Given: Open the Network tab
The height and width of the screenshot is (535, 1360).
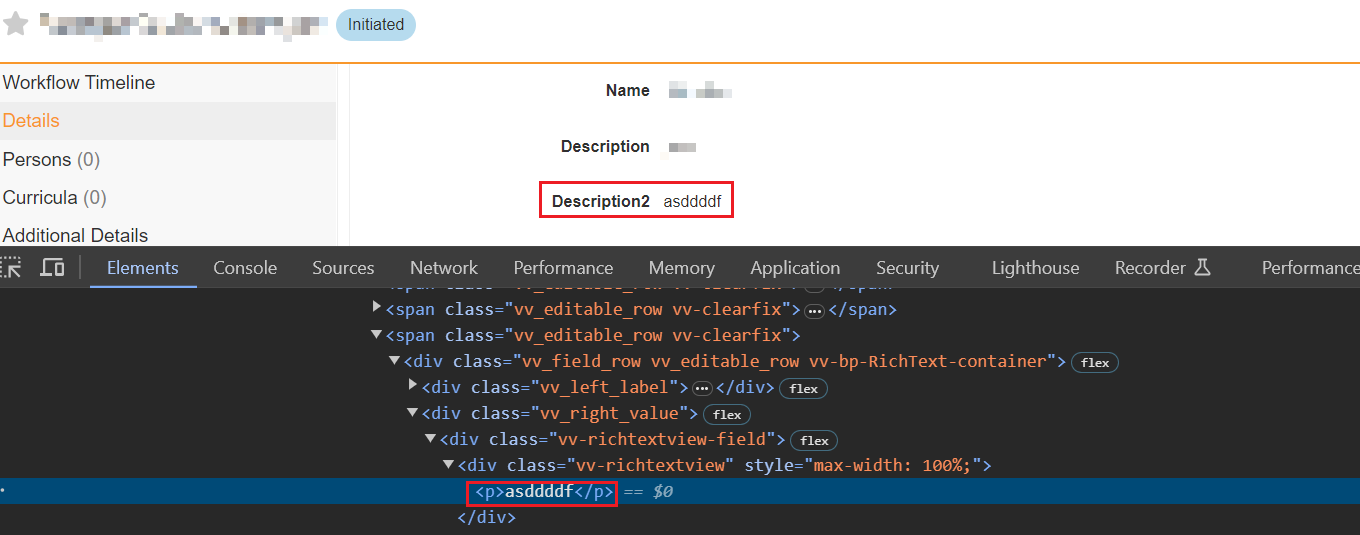Looking at the screenshot, I should [x=443, y=268].
